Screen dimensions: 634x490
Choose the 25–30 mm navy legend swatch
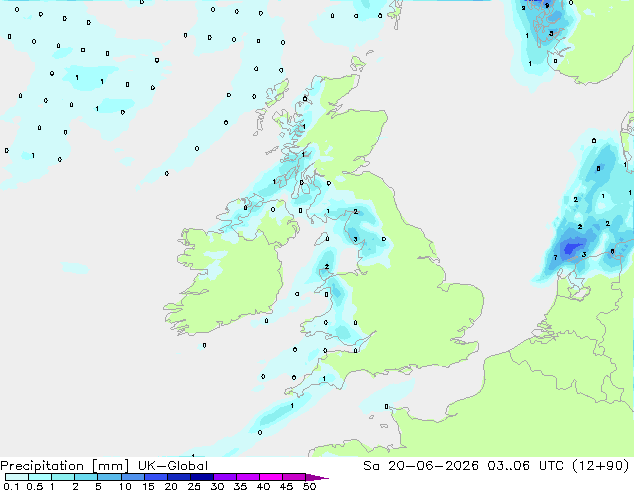click(202, 477)
